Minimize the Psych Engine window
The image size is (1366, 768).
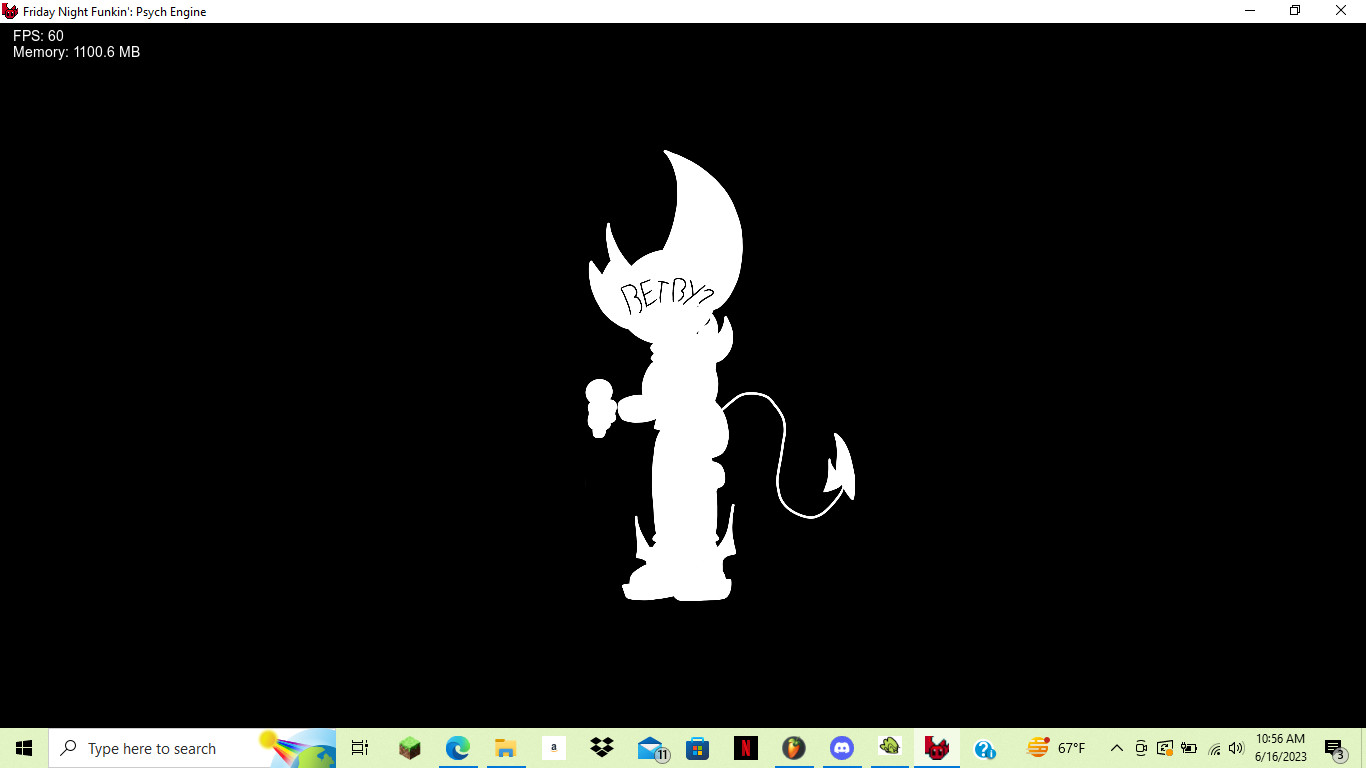click(x=1250, y=11)
